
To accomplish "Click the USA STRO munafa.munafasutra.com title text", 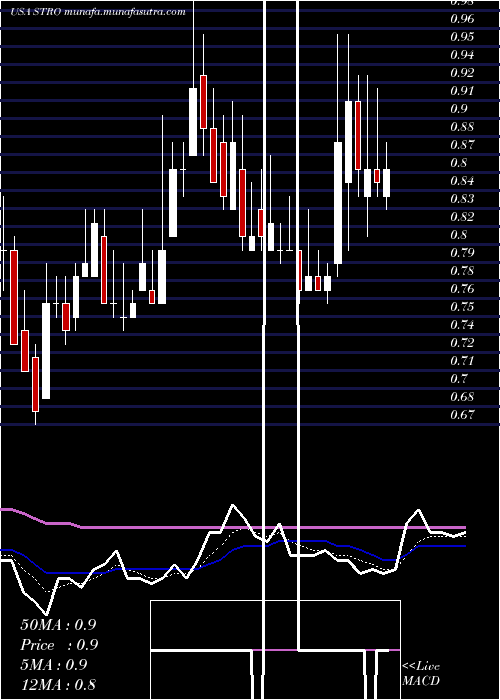I will pos(98,12).
